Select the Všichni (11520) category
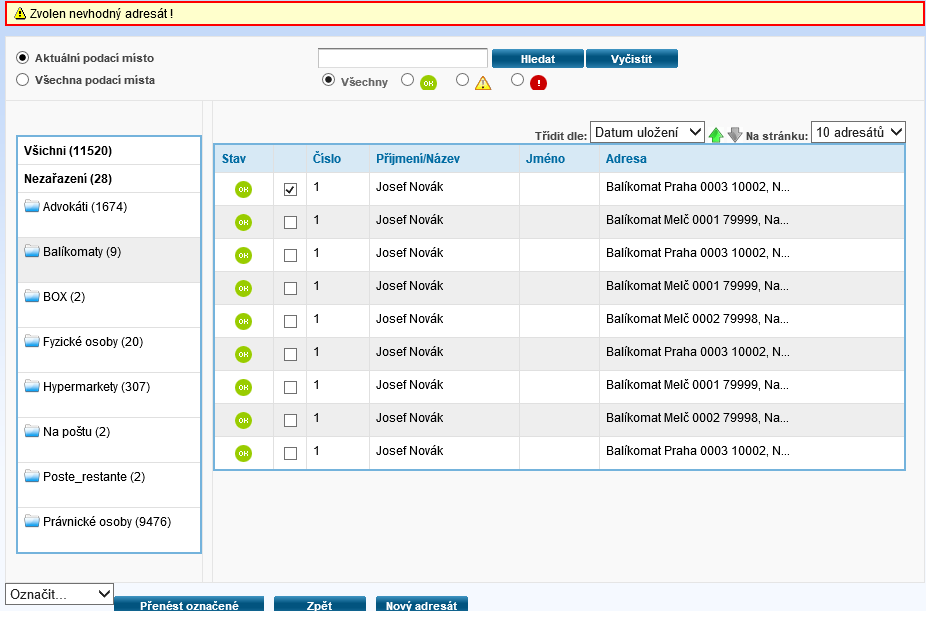This screenshot has height=622, width=926. 68,151
